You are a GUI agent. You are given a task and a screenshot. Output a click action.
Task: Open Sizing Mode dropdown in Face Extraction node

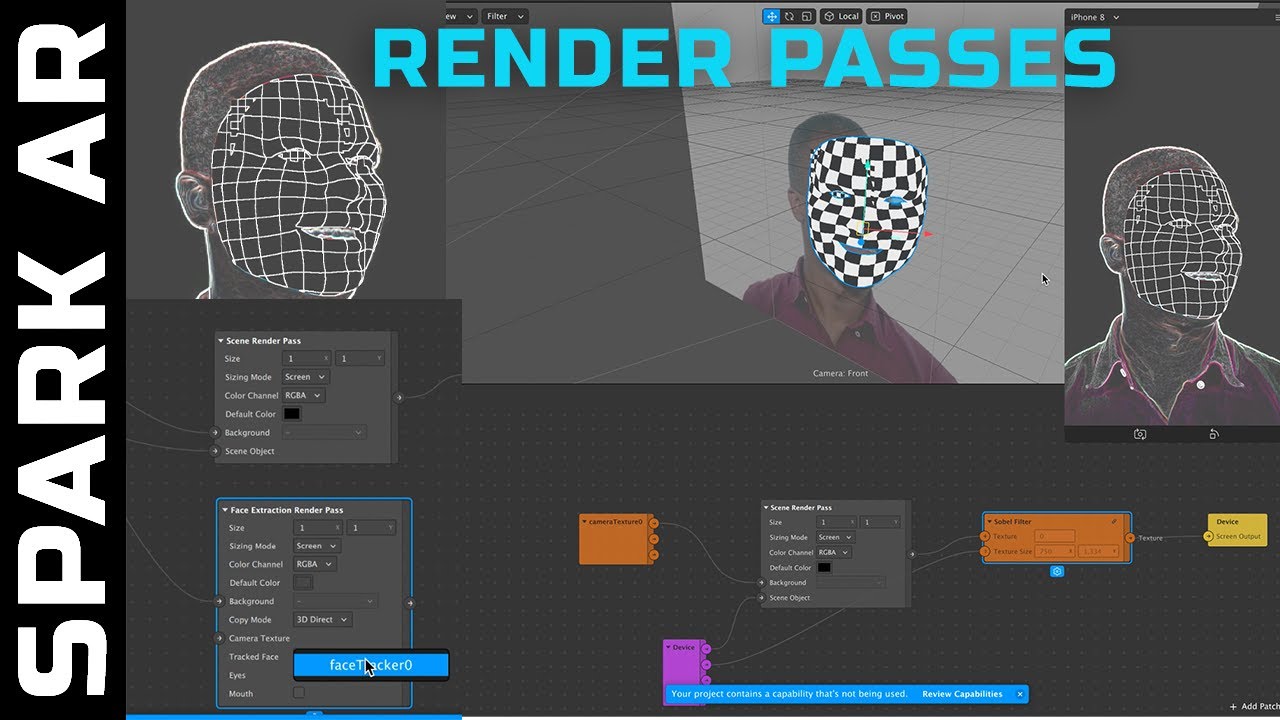[317, 546]
